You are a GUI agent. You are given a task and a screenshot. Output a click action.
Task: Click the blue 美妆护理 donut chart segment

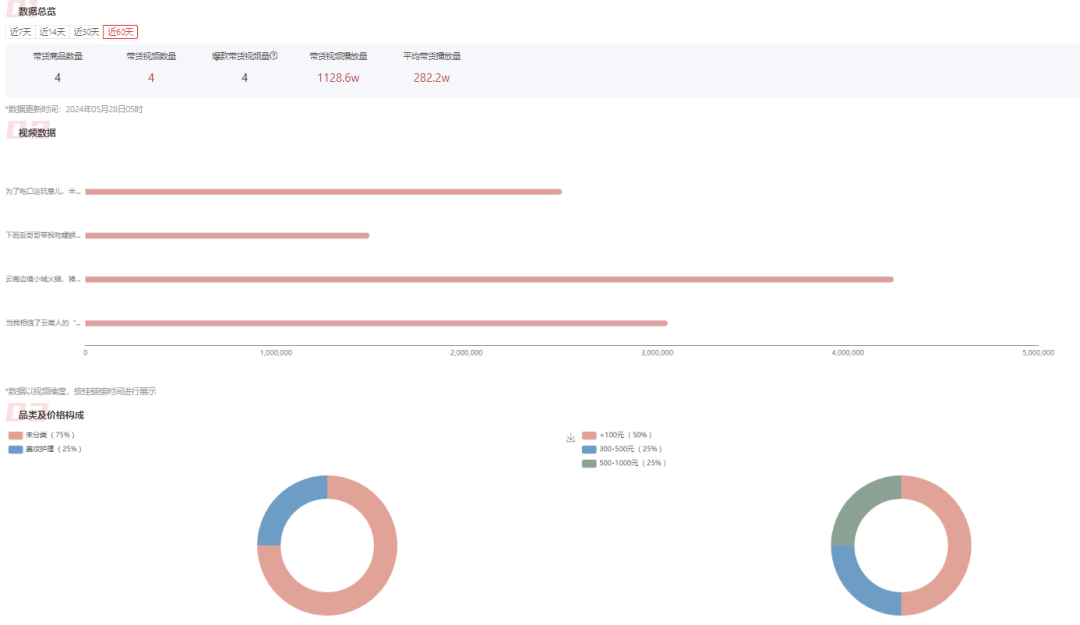coord(284,505)
